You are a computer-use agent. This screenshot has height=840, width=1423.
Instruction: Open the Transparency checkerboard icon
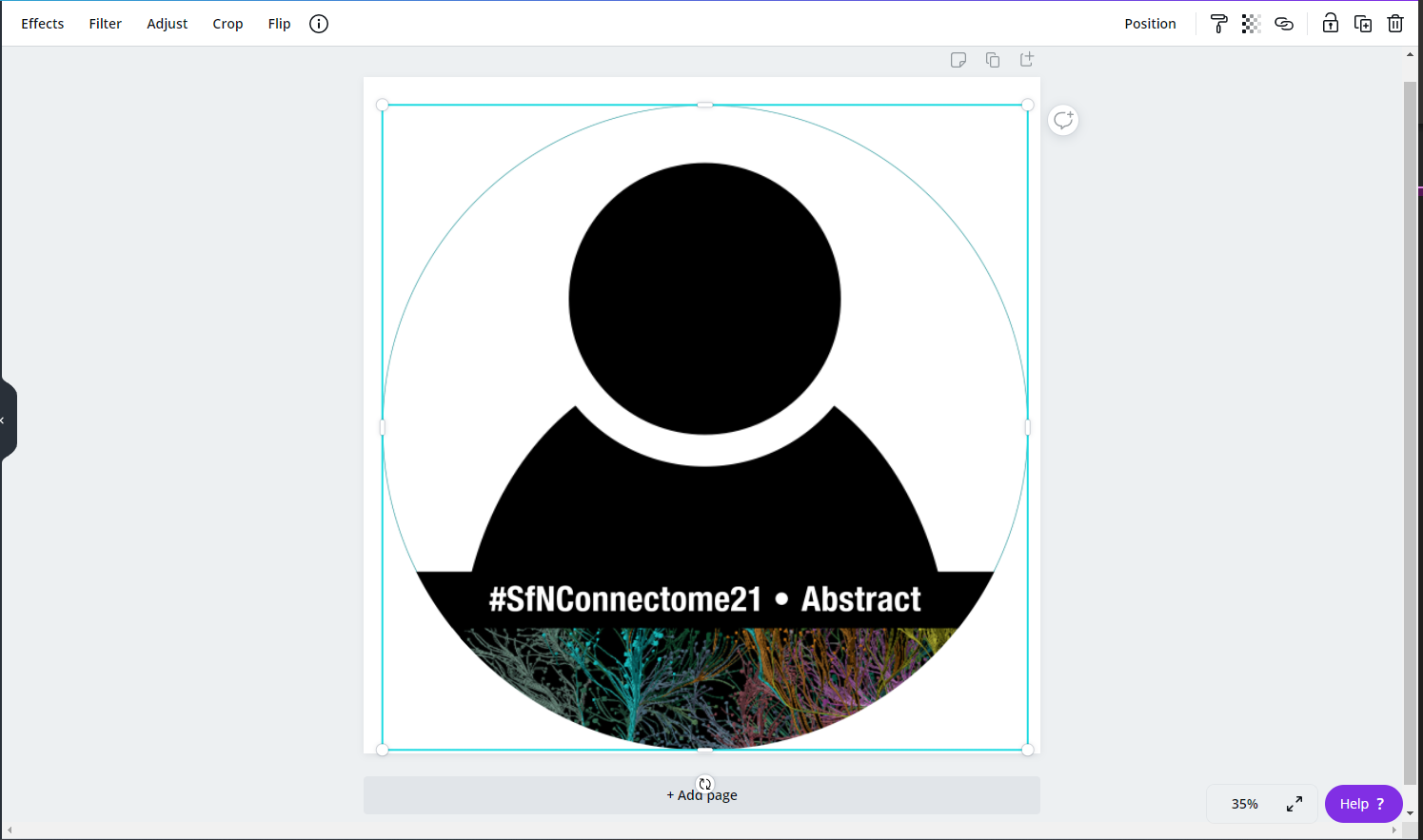click(x=1251, y=24)
